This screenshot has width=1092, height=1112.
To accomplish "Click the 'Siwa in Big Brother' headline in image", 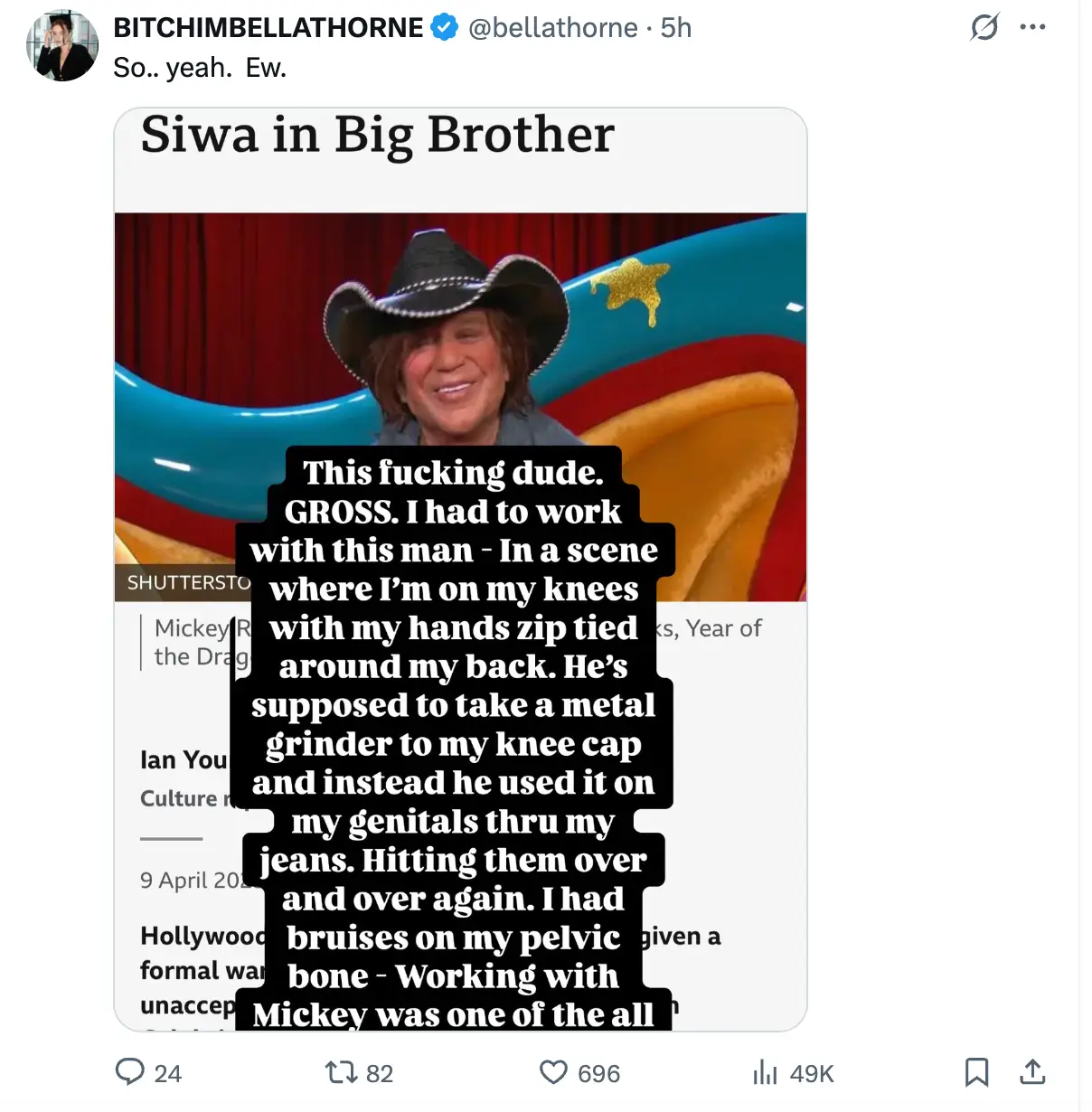I will (378, 136).
